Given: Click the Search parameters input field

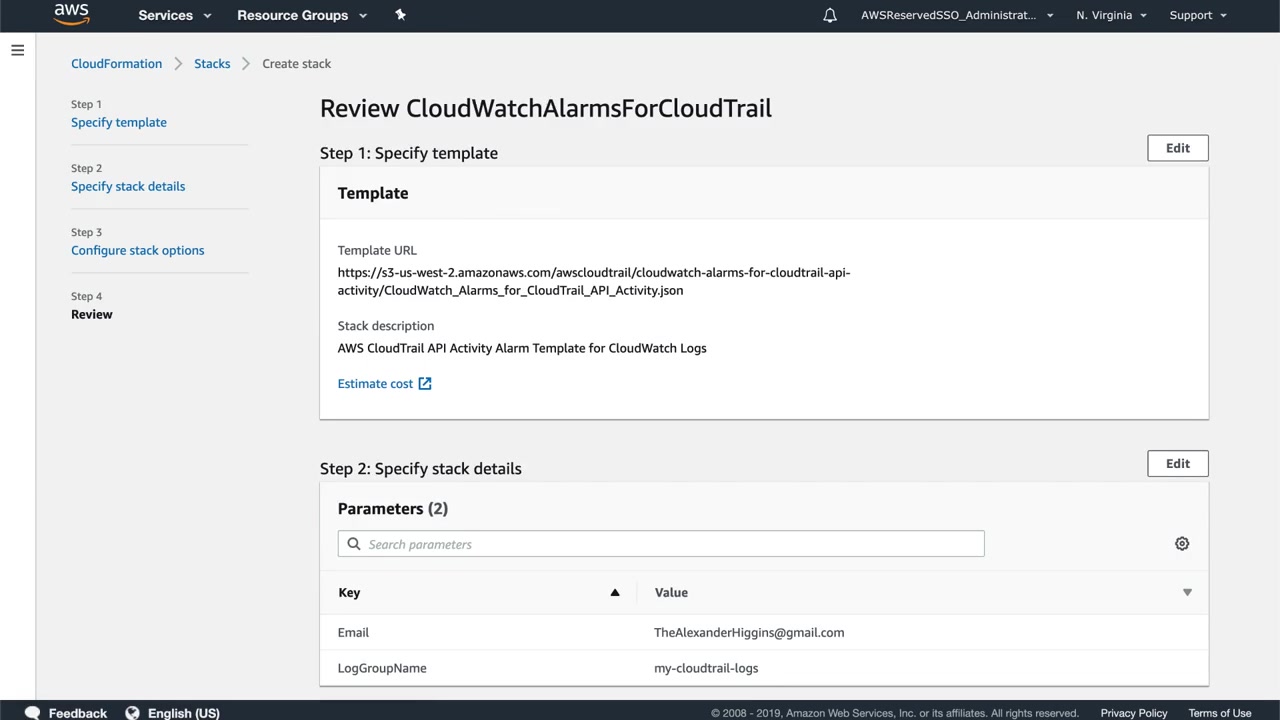Looking at the screenshot, I should [670, 544].
